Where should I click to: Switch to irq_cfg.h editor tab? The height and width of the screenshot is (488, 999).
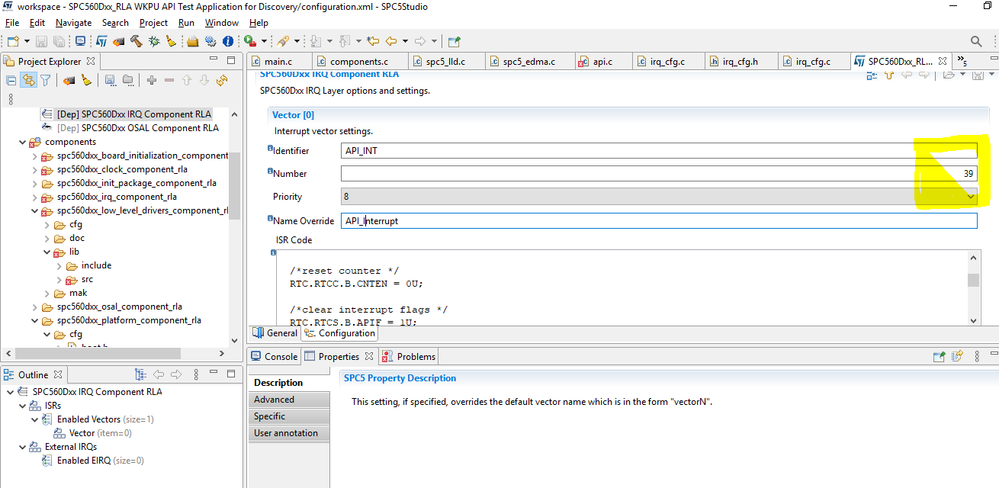tap(740, 62)
